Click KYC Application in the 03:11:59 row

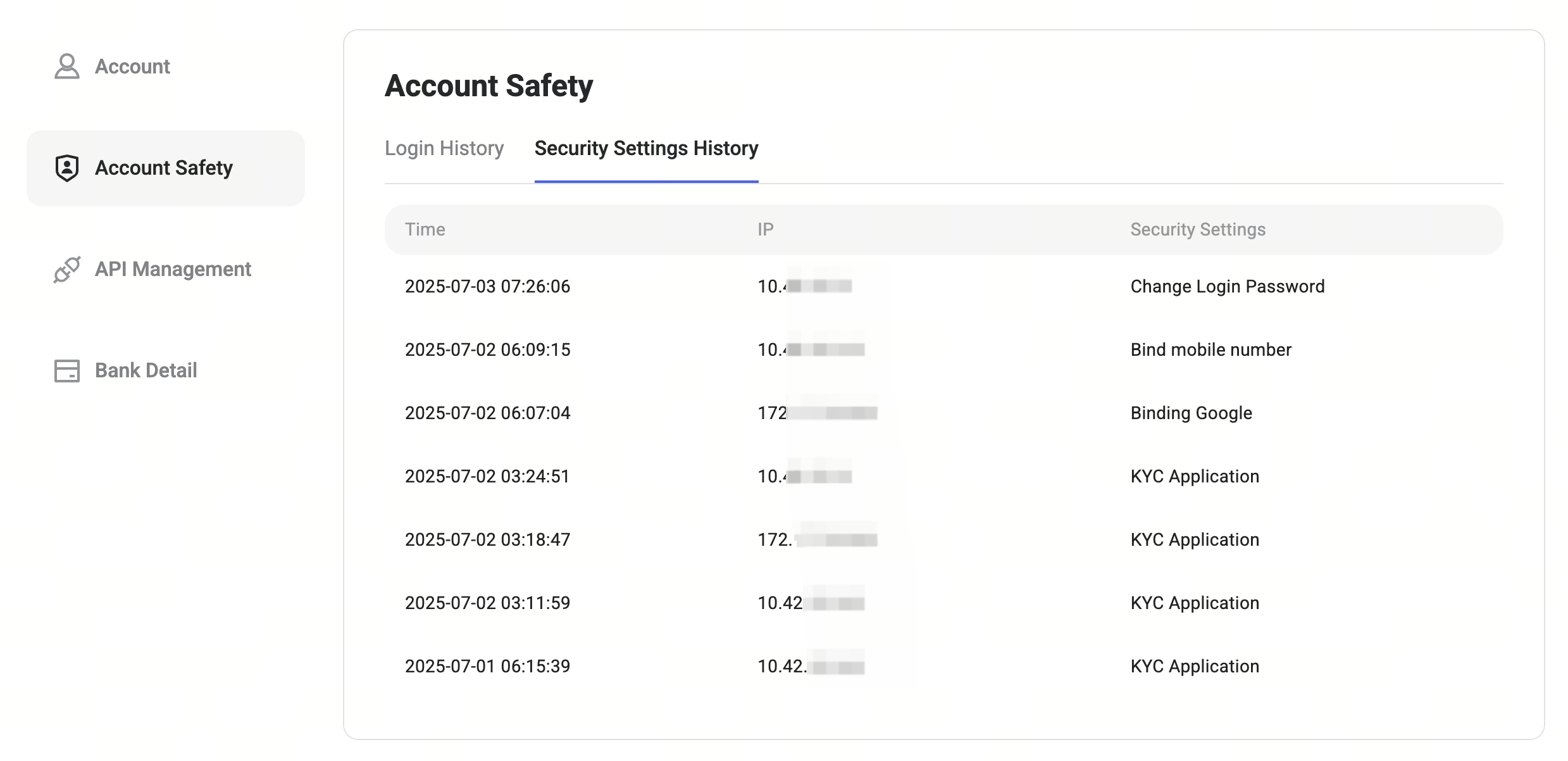click(x=1195, y=603)
